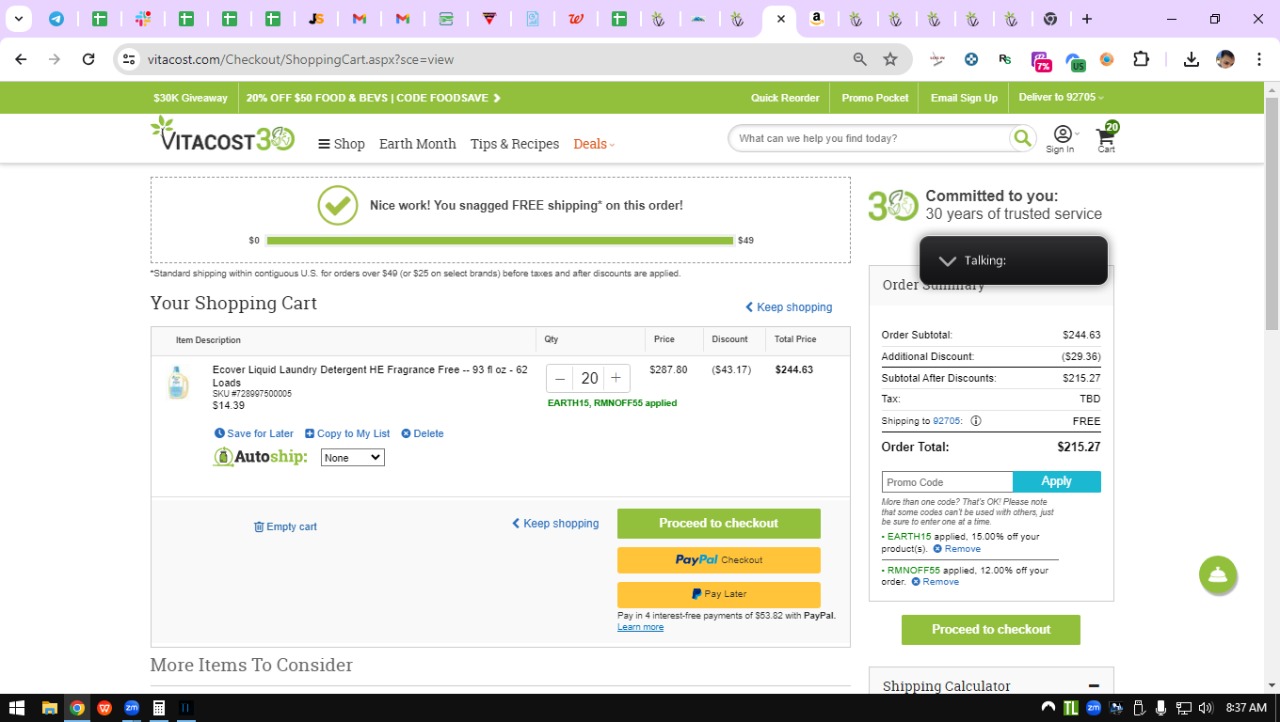
Task: Click the Empty cart link
Action: tap(285, 527)
